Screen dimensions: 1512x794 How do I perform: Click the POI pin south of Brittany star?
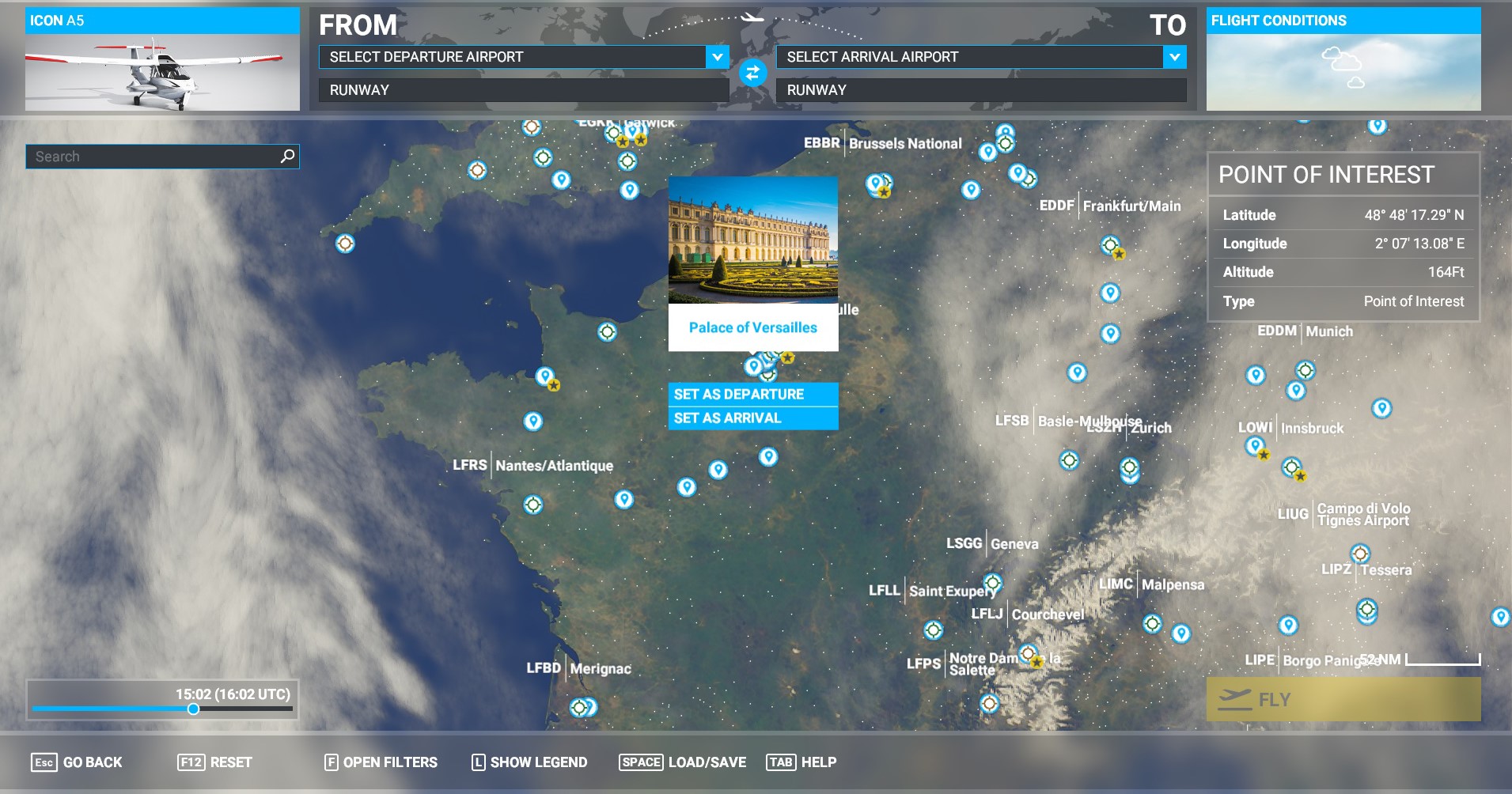[533, 421]
